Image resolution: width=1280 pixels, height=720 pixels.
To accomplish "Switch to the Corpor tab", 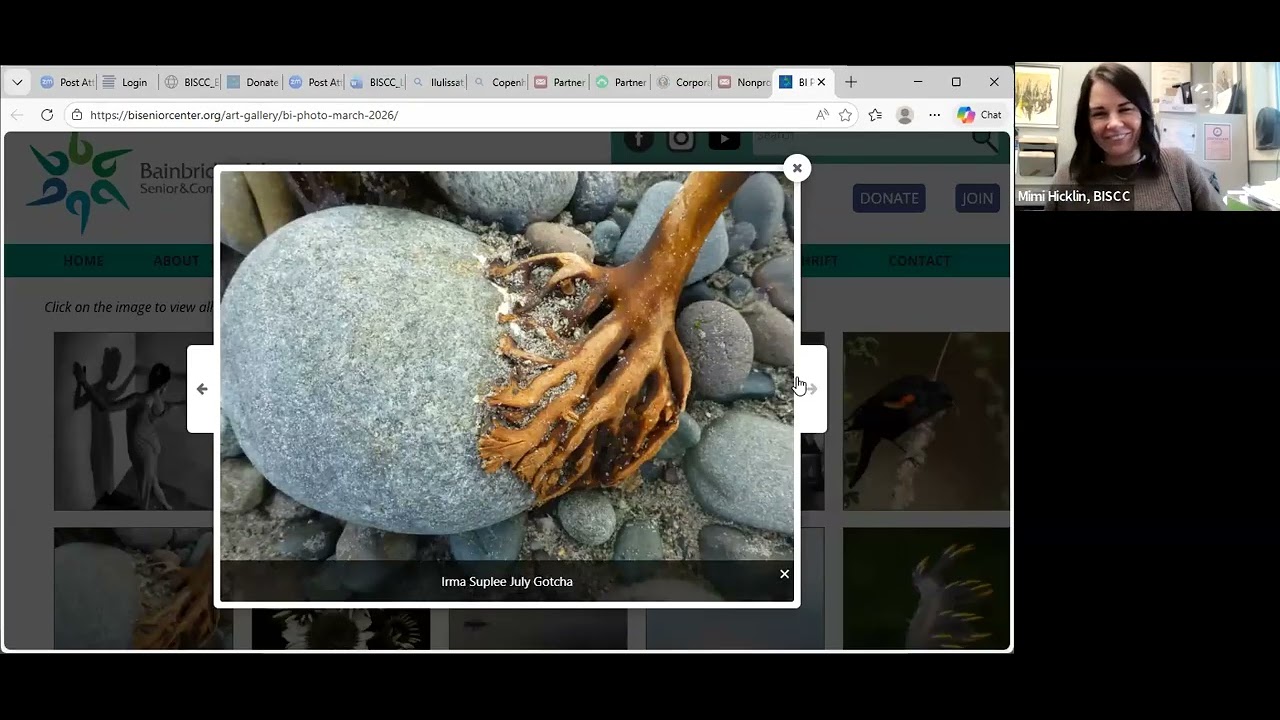I will coord(683,82).
